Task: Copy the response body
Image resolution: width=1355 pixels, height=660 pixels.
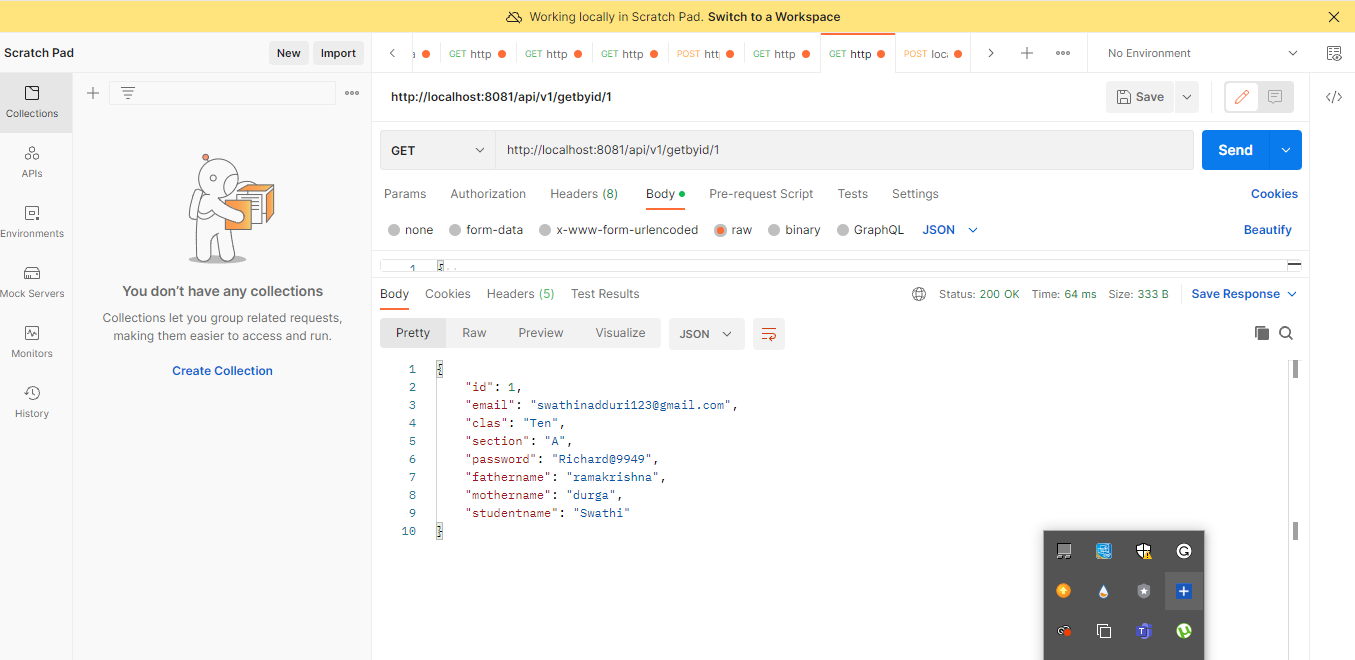Action: coord(1261,333)
